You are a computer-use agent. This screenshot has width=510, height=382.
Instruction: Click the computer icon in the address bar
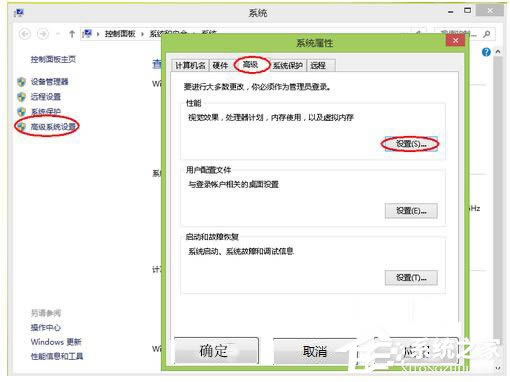(87, 34)
